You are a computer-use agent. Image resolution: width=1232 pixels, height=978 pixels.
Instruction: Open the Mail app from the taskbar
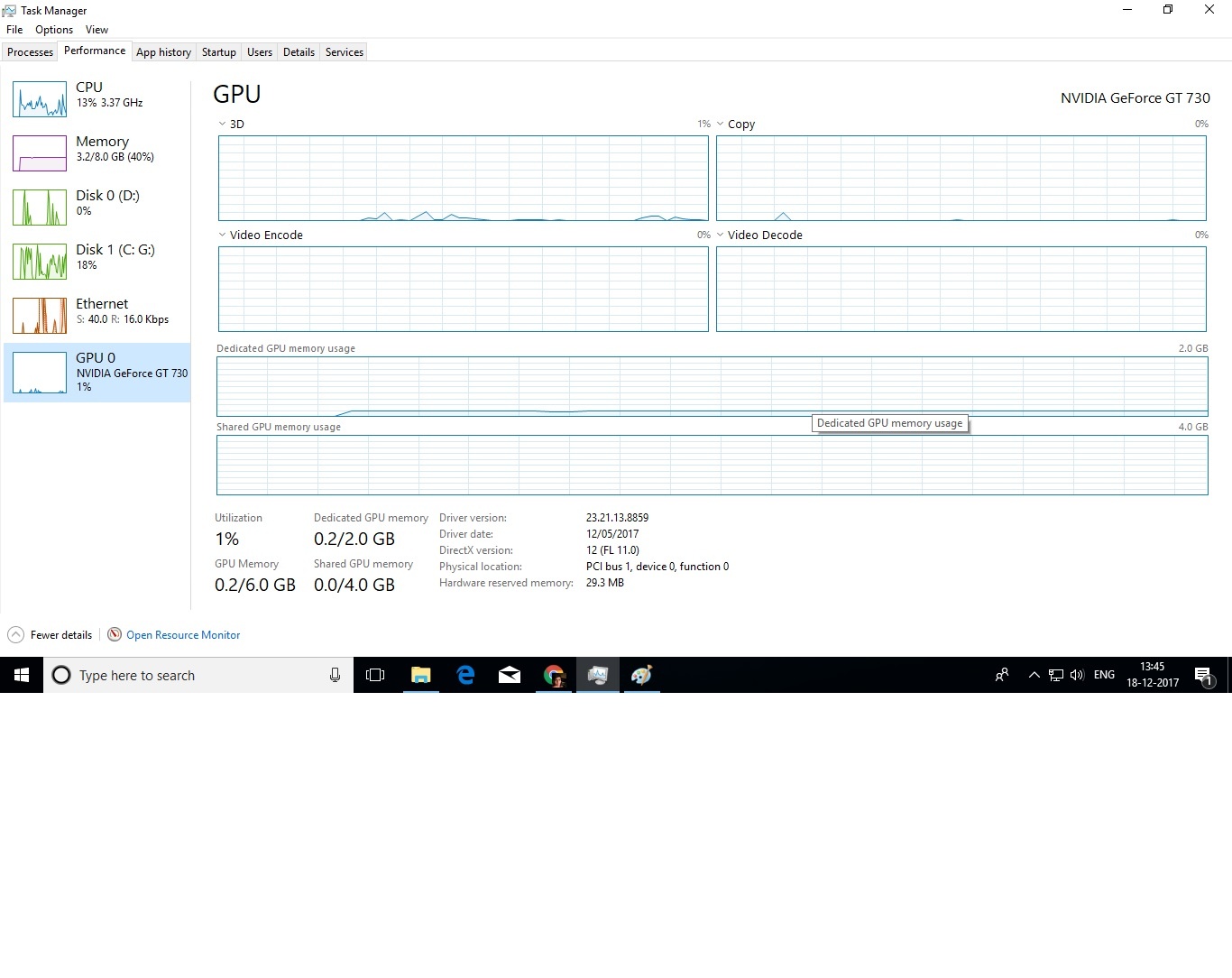(510, 675)
